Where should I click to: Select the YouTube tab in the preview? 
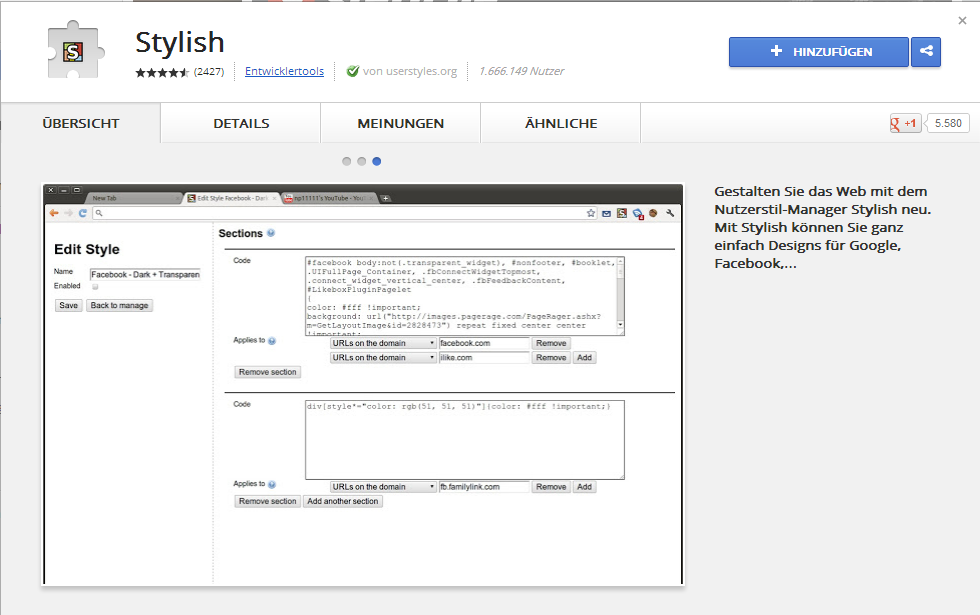tap(329, 198)
